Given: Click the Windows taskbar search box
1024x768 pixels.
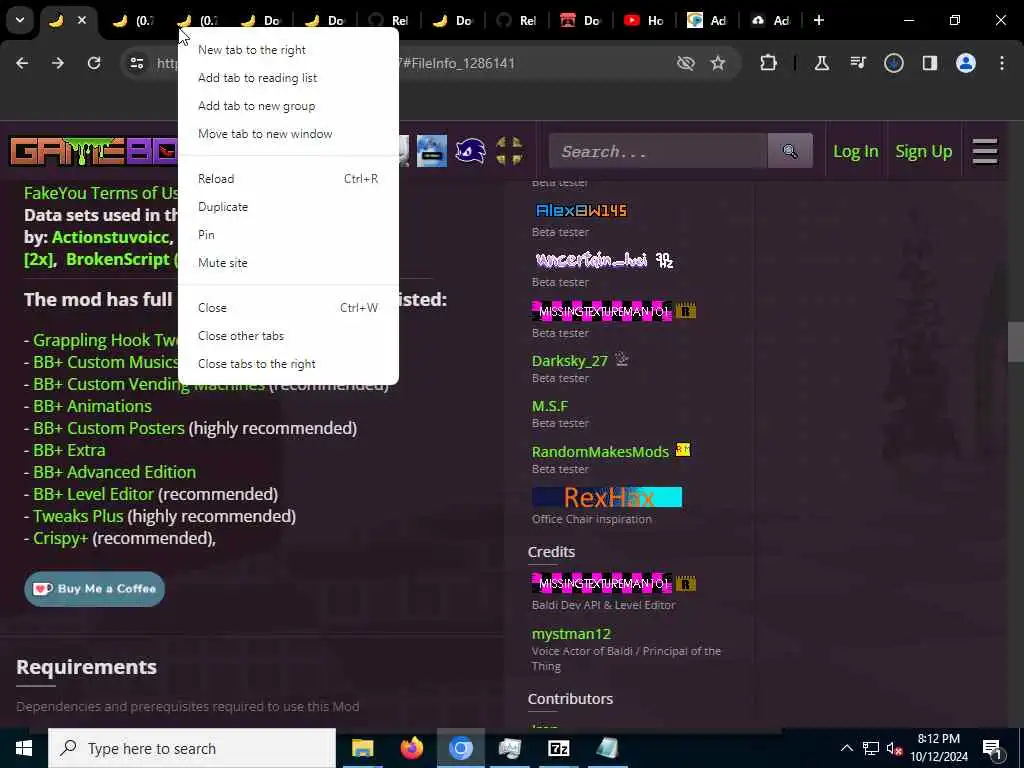Looking at the screenshot, I should [x=192, y=748].
